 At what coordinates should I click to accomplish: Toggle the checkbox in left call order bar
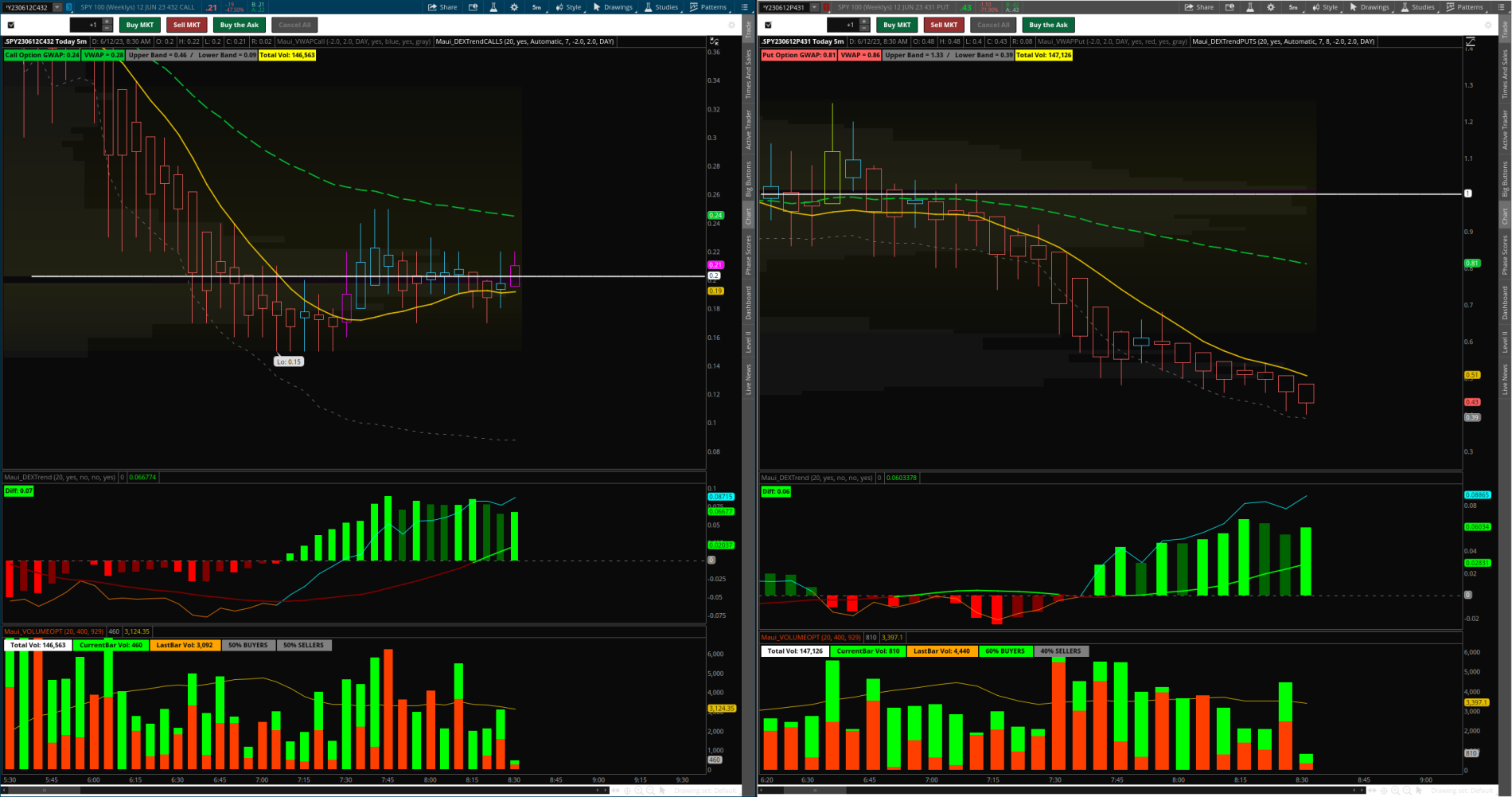[x=11, y=25]
